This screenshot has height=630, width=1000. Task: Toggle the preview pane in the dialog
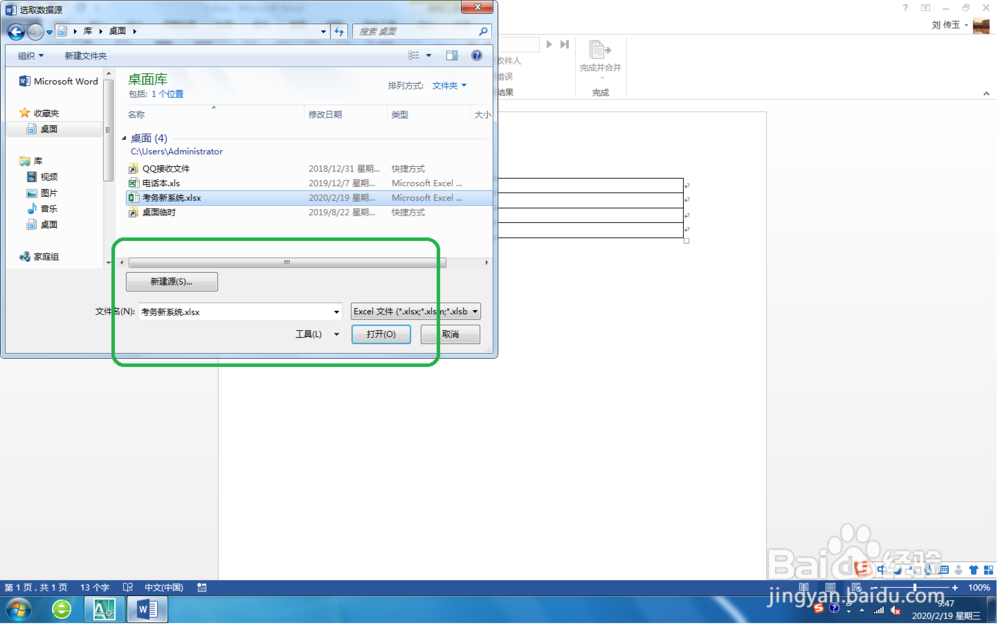coord(451,54)
